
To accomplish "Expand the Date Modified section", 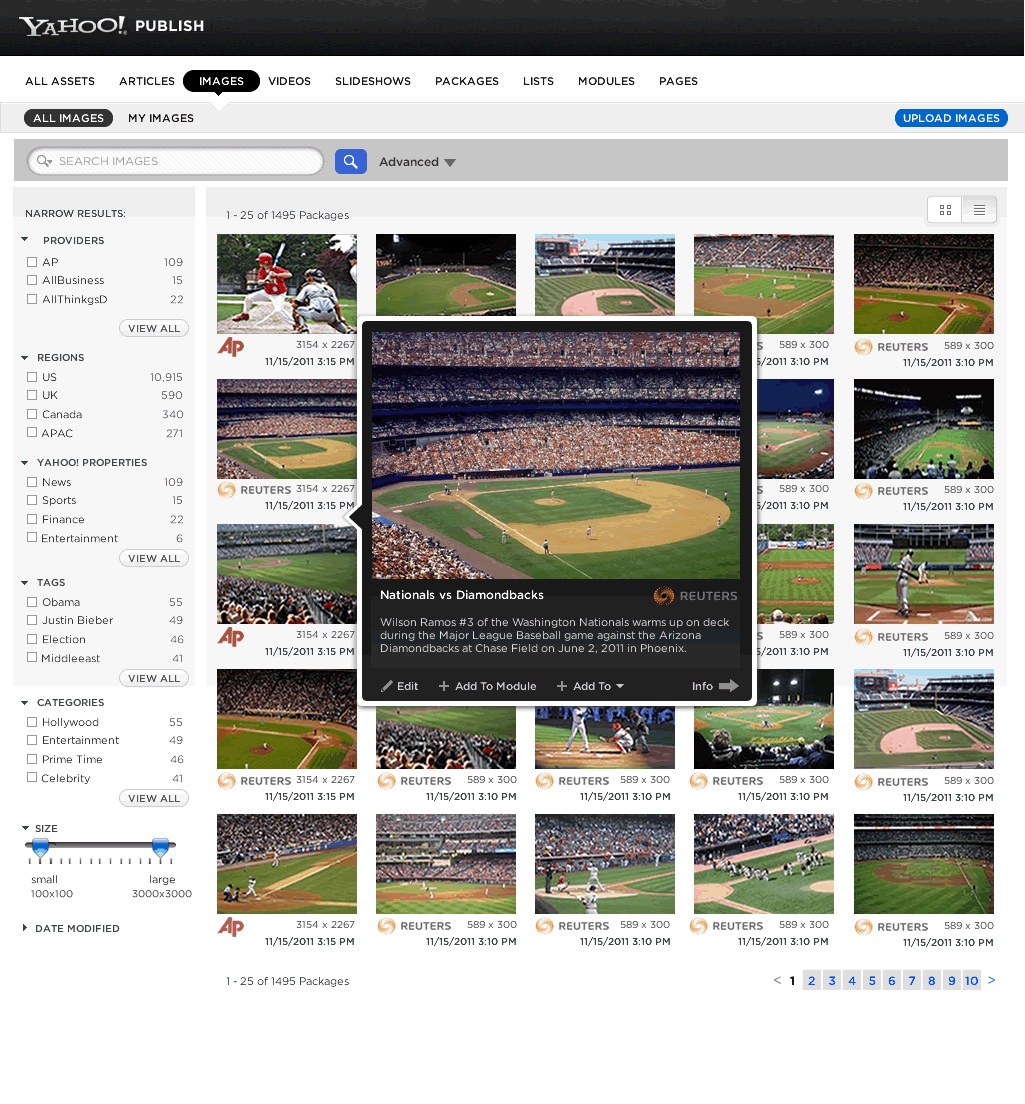I will click(x=25, y=928).
